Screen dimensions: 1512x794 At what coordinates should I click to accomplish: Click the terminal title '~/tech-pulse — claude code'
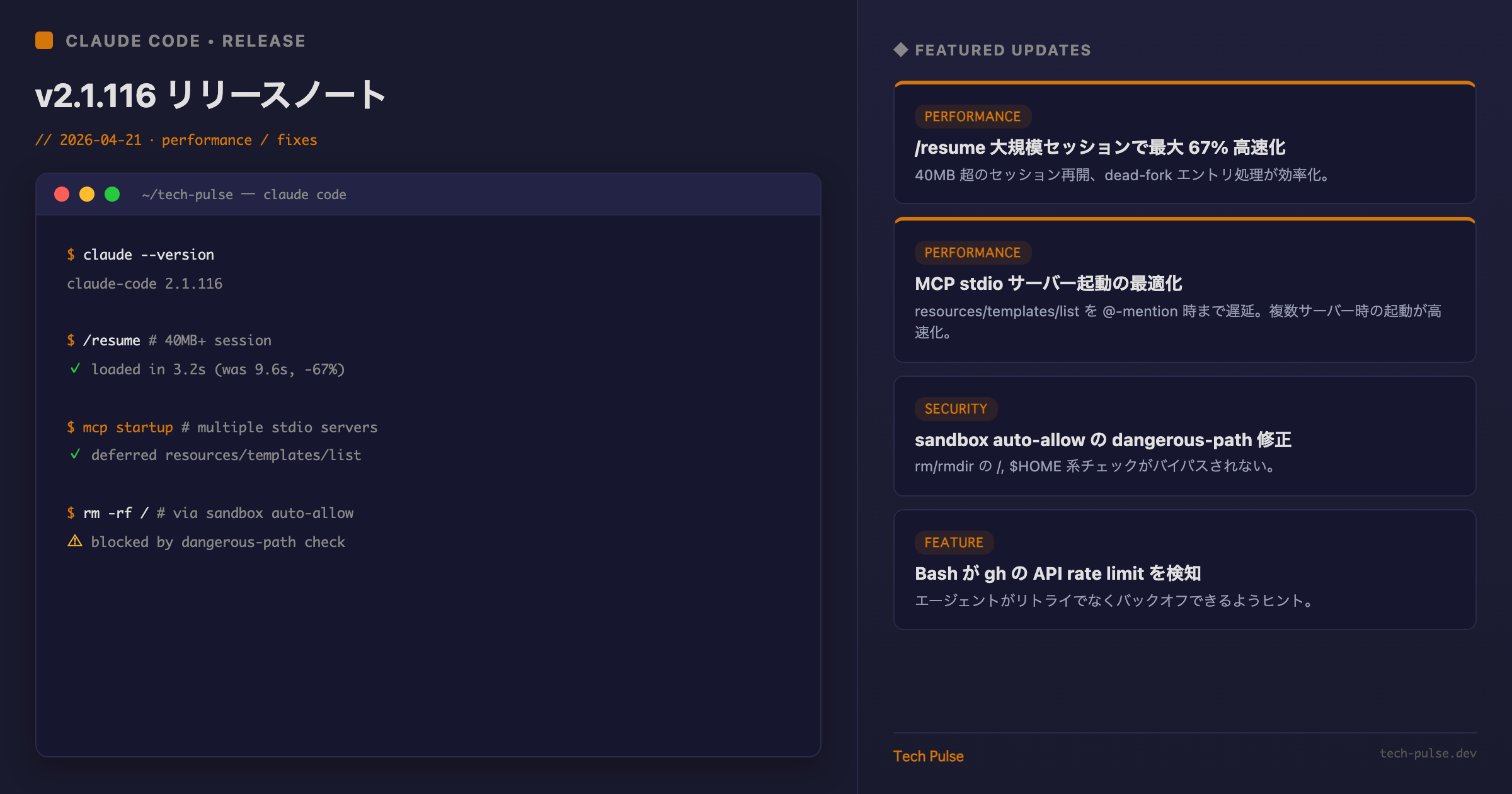coord(244,195)
